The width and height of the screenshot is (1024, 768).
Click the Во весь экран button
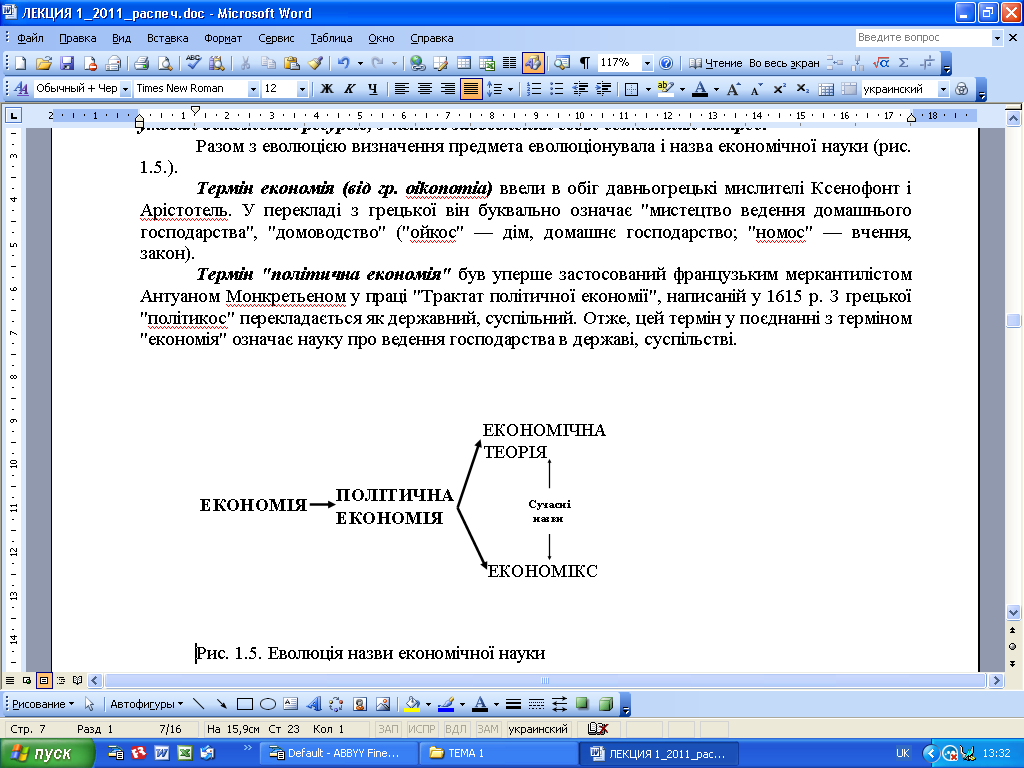[784, 63]
